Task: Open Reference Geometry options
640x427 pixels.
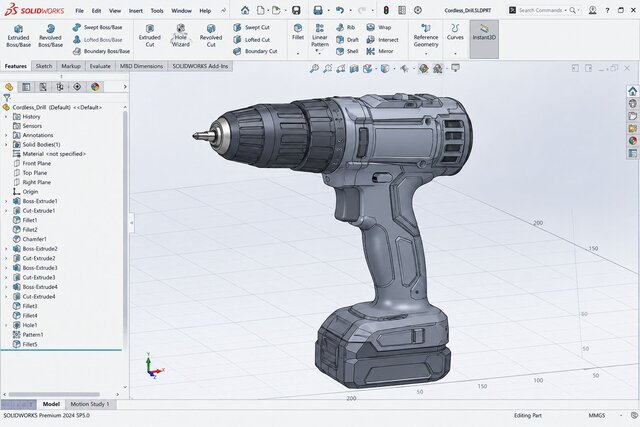Action: click(x=426, y=35)
